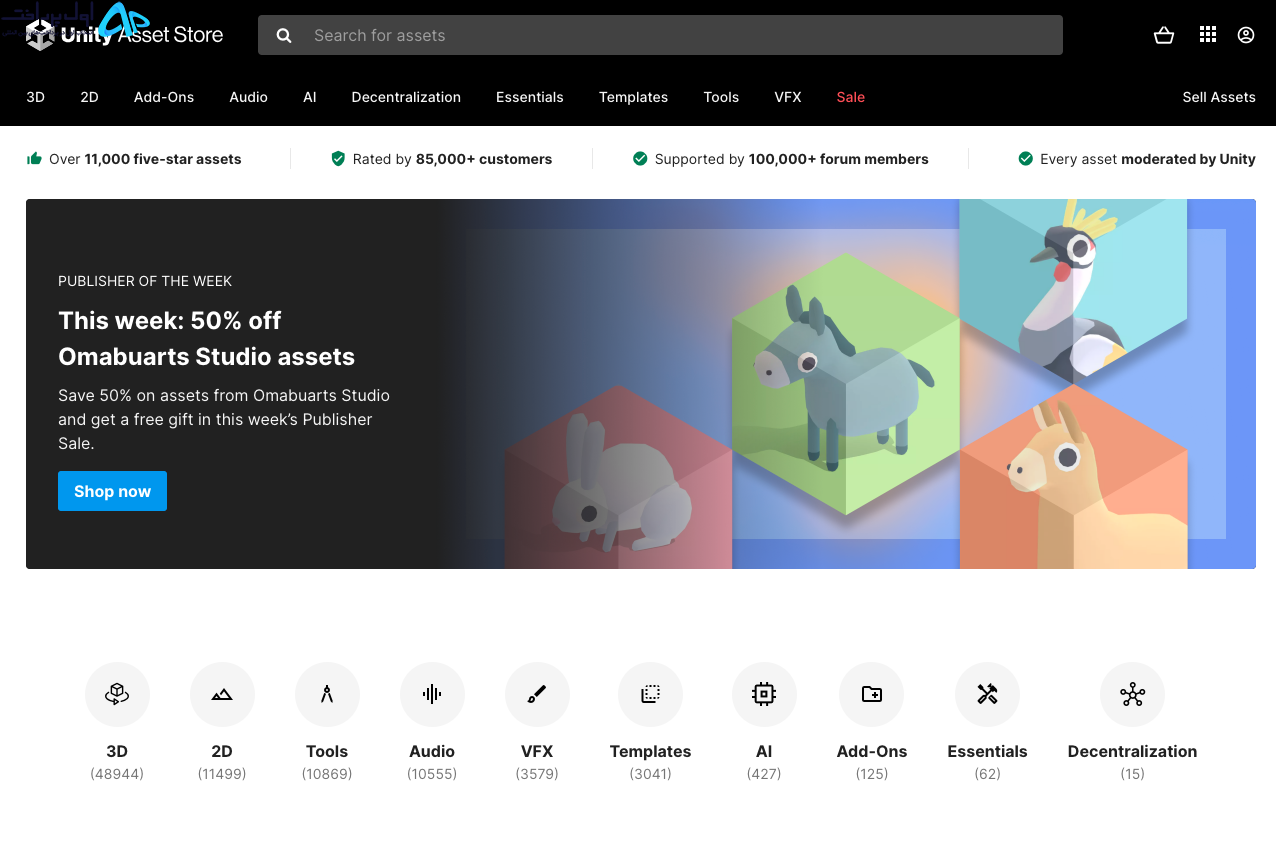Open the shopping cart icon
The image size is (1276, 852).
tap(1164, 35)
